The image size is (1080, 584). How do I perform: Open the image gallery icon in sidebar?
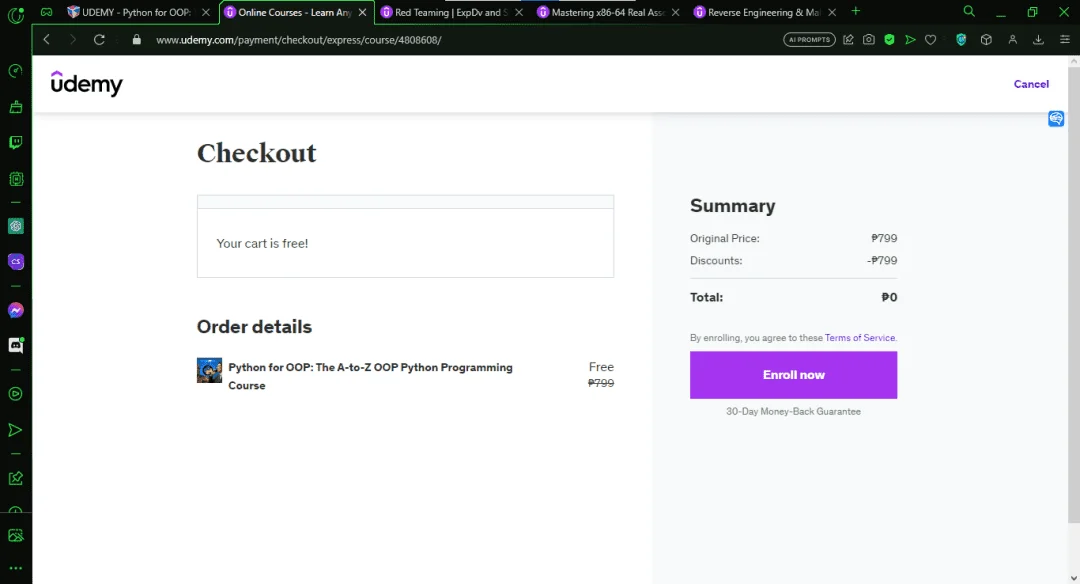[x=15, y=536]
